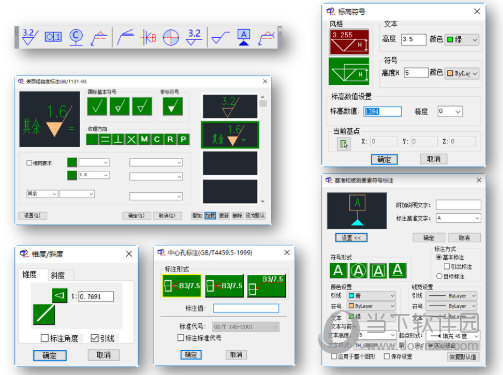Click the 恢复默认值 button
503x375 pixels.
(x=463, y=357)
